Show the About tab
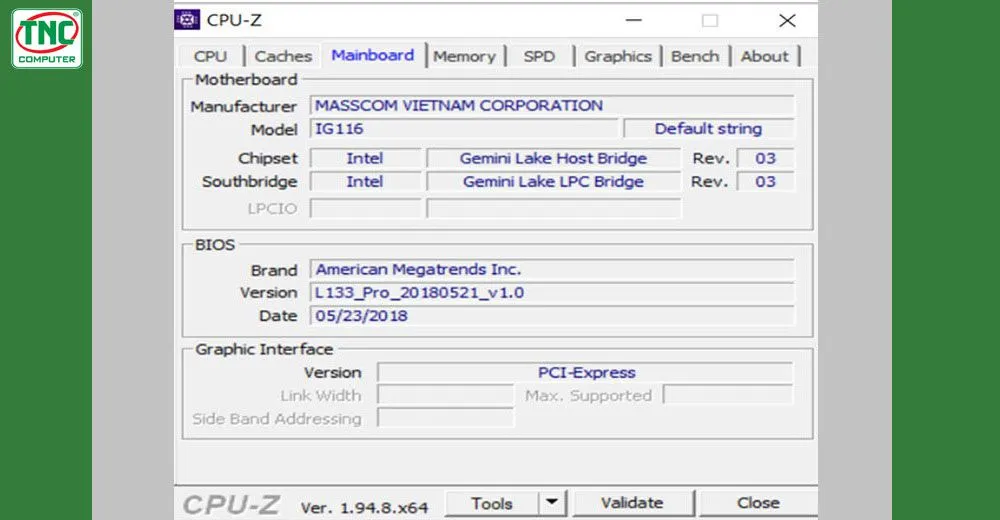Image resolution: width=1000 pixels, height=520 pixels. click(x=764, y=56)
